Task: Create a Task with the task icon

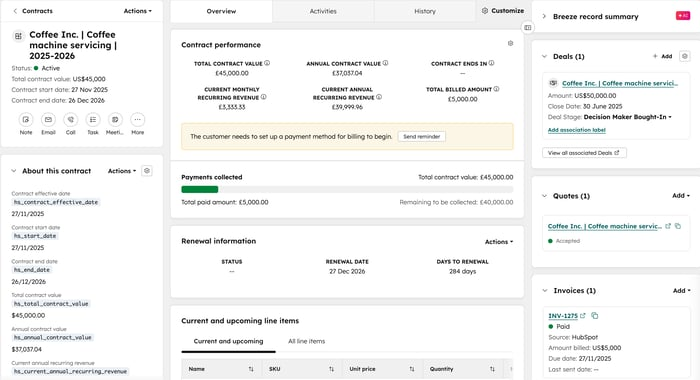Action: click(93, 120)
